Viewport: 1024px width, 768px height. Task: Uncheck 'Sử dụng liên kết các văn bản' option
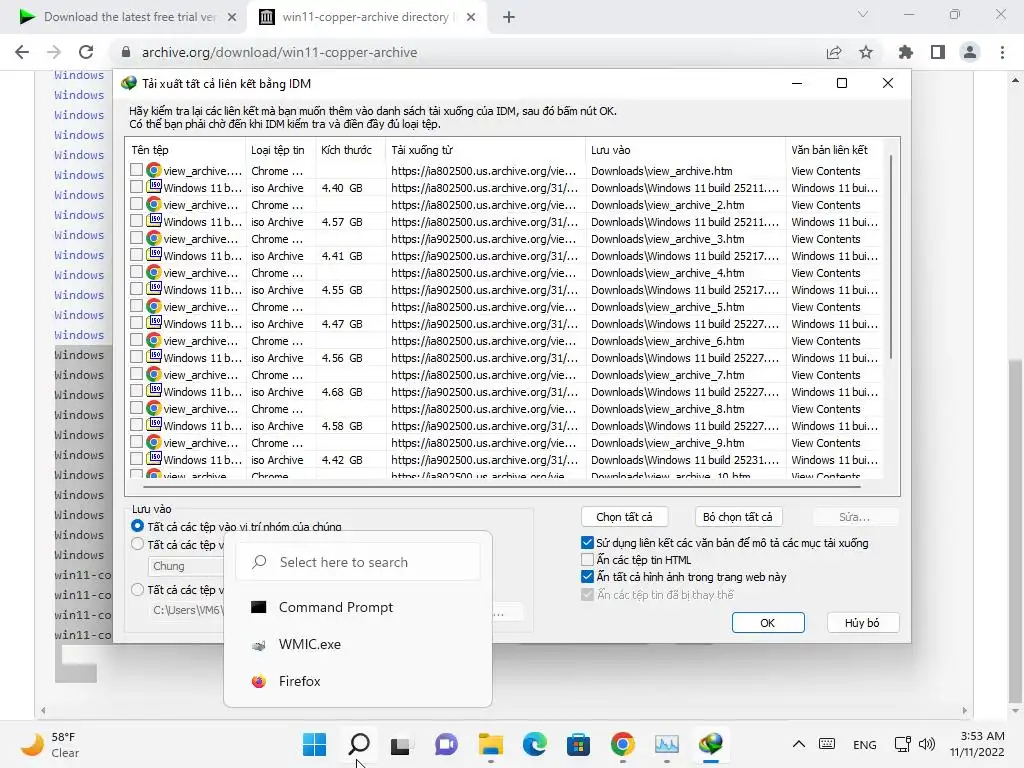[587, 543]
